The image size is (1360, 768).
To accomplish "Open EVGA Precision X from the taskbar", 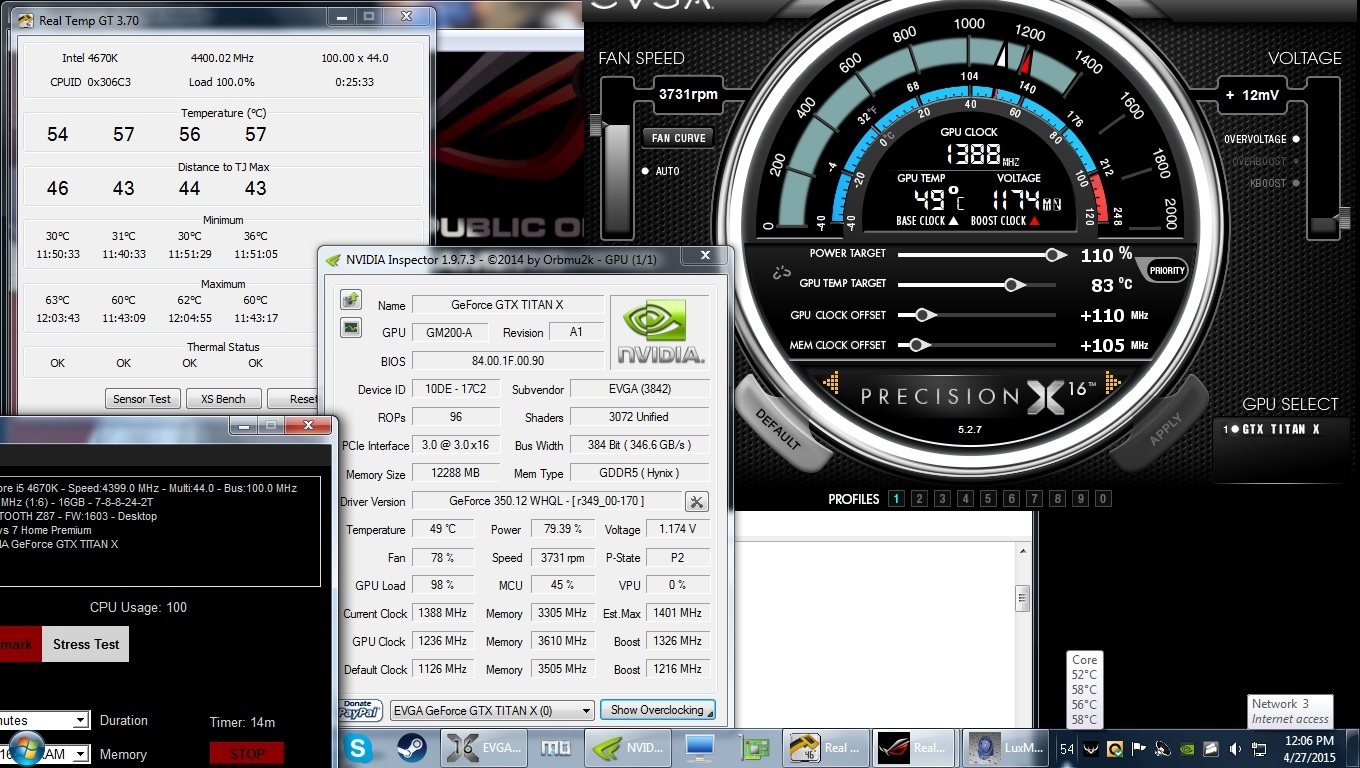I will click(x=484, y=747).
